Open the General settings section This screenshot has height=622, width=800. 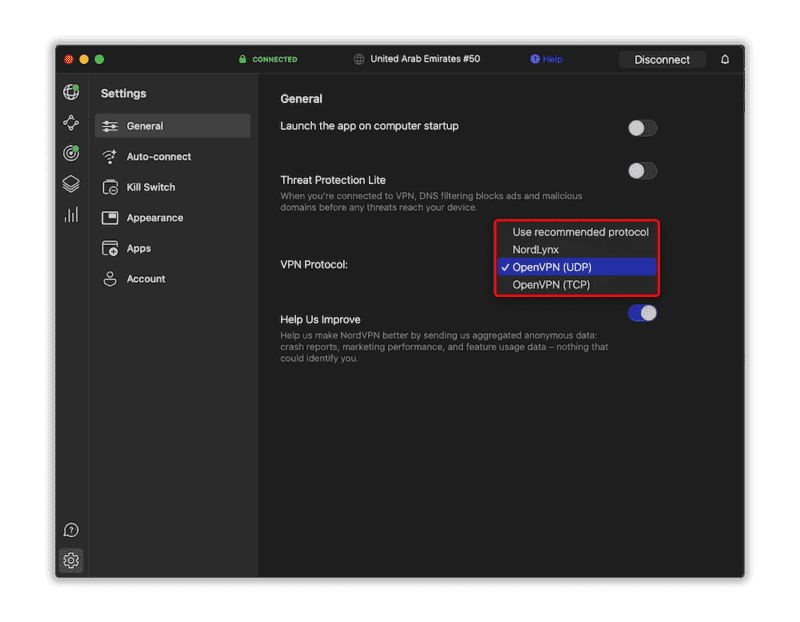[172, 126]
